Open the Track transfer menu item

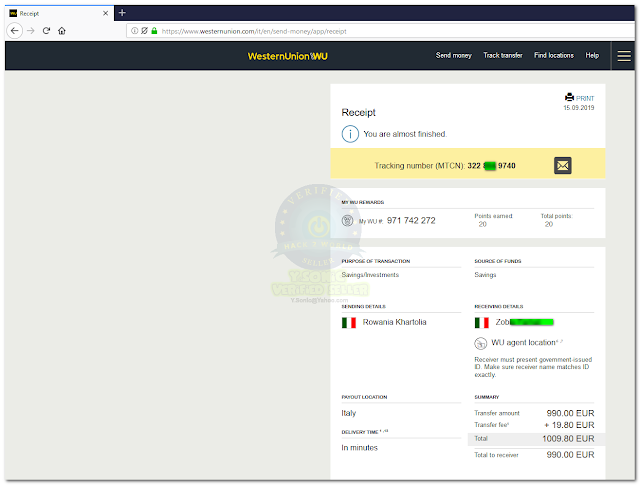pyautogui.click(x=503, y=55)
